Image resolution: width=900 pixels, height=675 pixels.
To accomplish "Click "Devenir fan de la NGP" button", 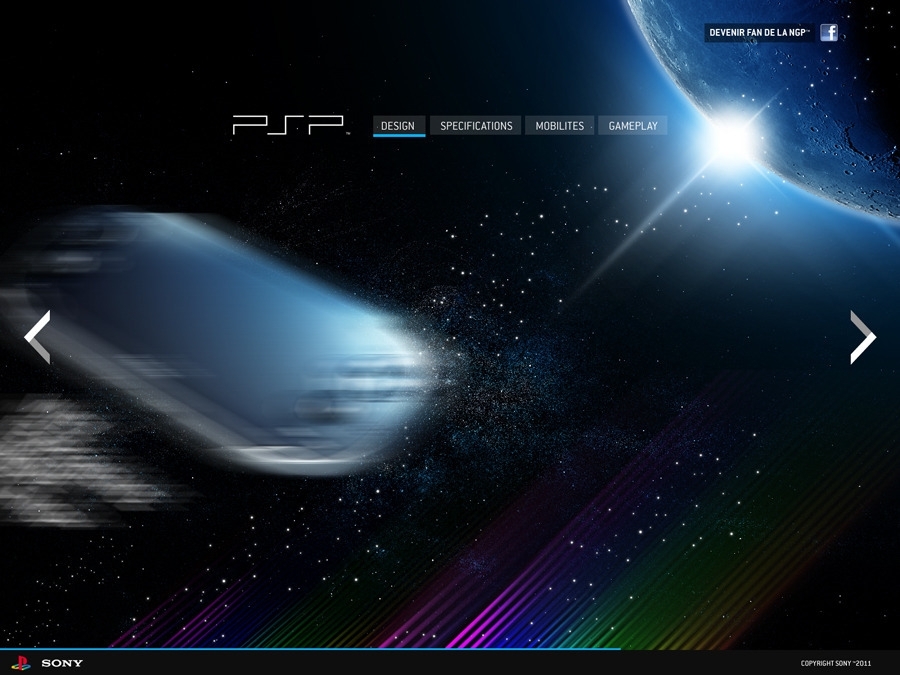I will coord(759,33).
